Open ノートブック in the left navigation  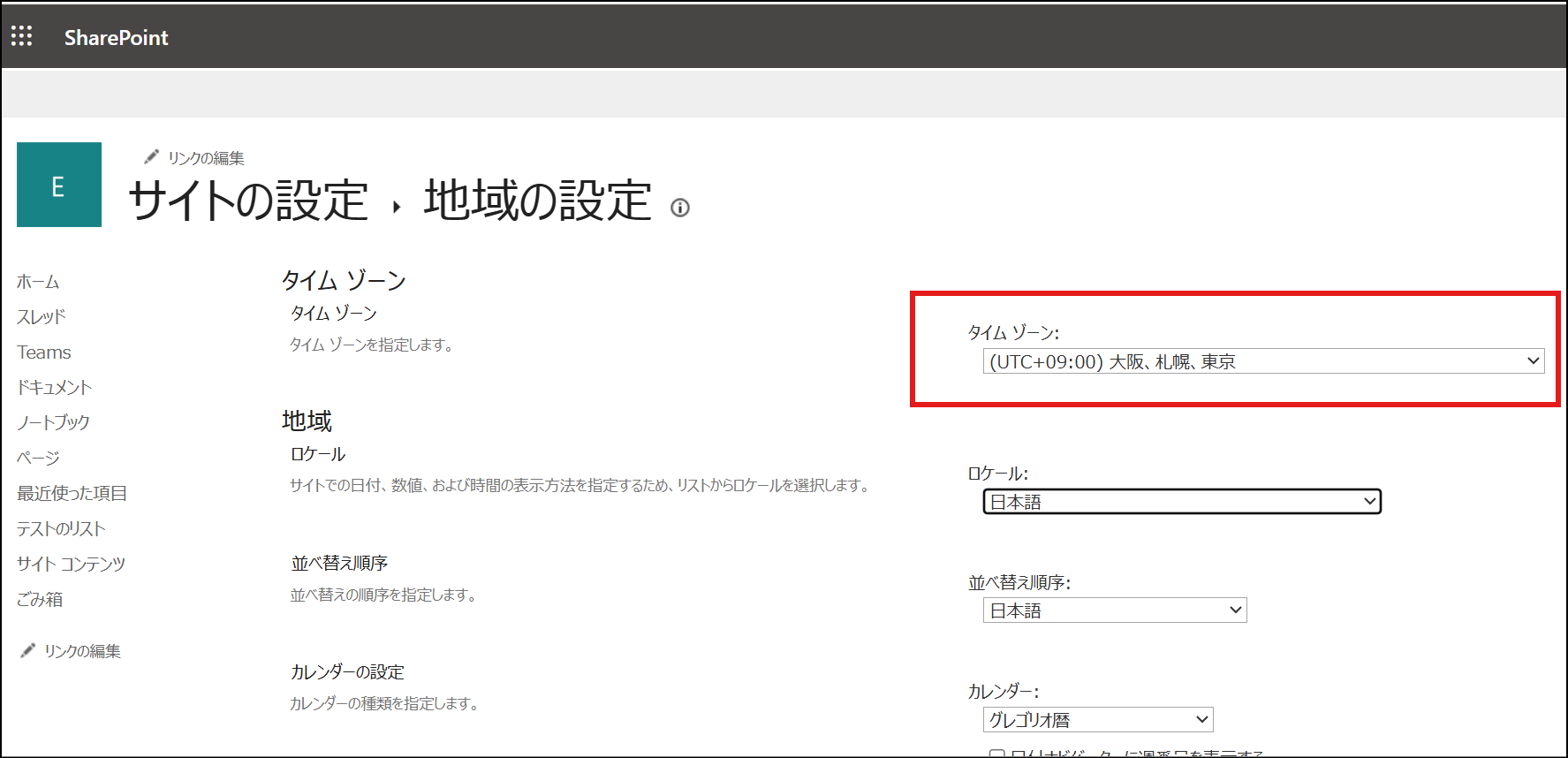tap(53, 422)
